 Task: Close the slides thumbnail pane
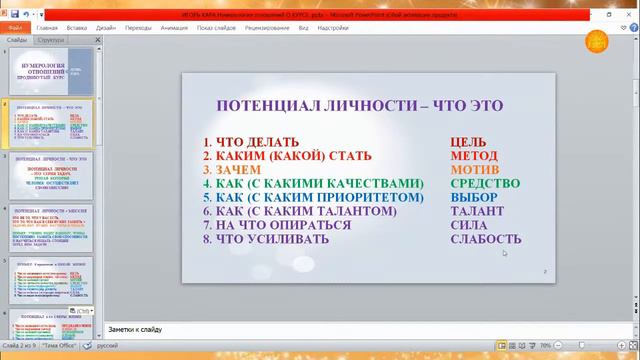coord(98,40)
